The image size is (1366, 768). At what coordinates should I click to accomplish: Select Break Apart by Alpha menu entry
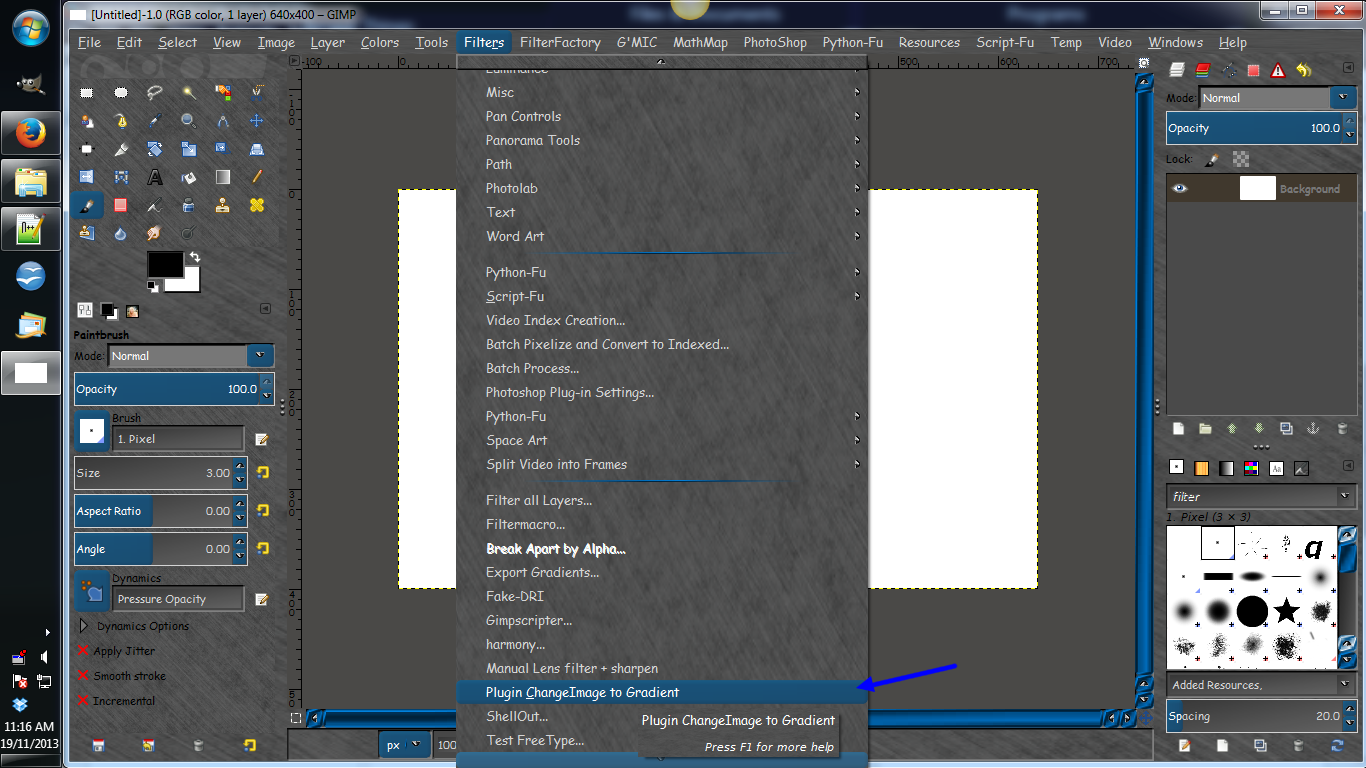[662, 549]
